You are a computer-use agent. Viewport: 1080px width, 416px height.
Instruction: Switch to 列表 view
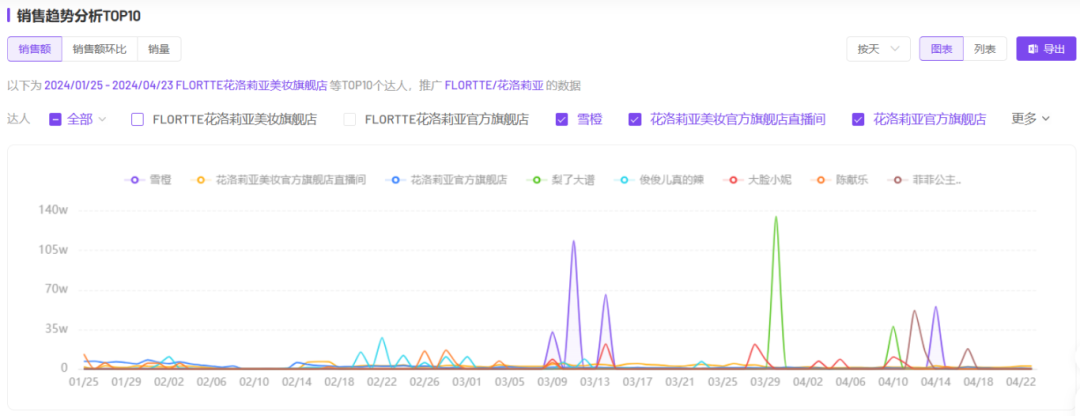(x=984, y=49)
